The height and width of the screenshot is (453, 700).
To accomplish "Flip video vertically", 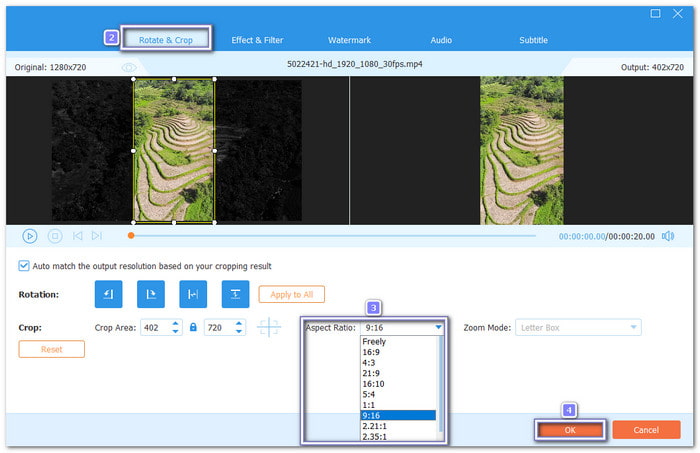I will coord(234,294).
